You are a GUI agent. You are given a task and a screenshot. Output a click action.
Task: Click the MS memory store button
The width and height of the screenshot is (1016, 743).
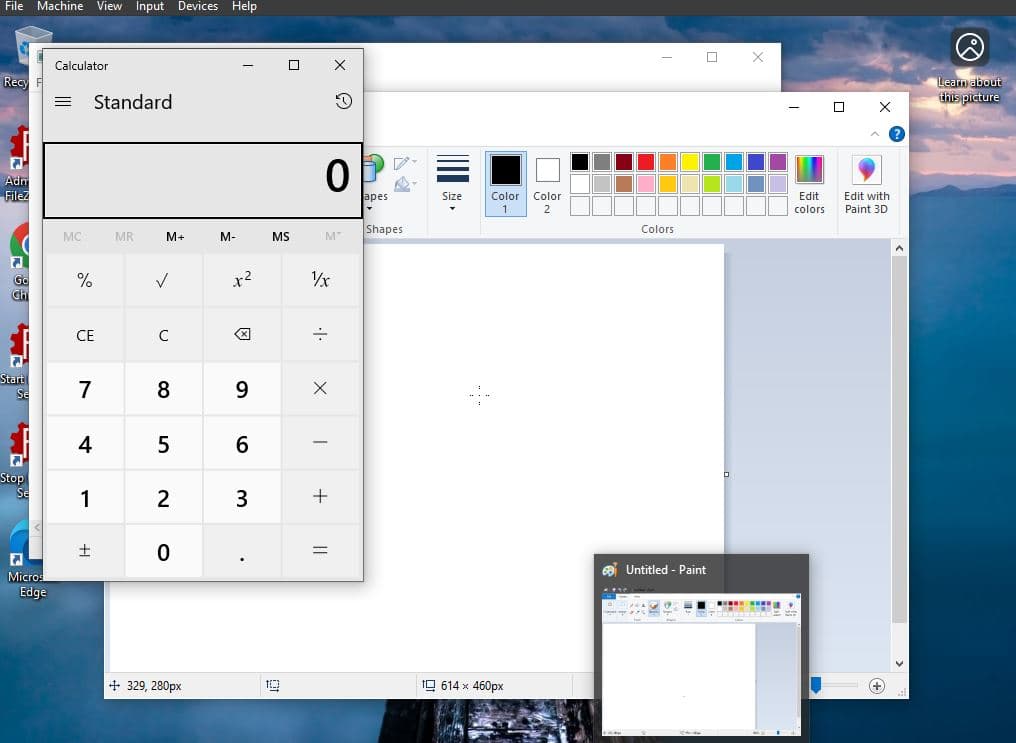pyautogui.click(x=280, y=237)
